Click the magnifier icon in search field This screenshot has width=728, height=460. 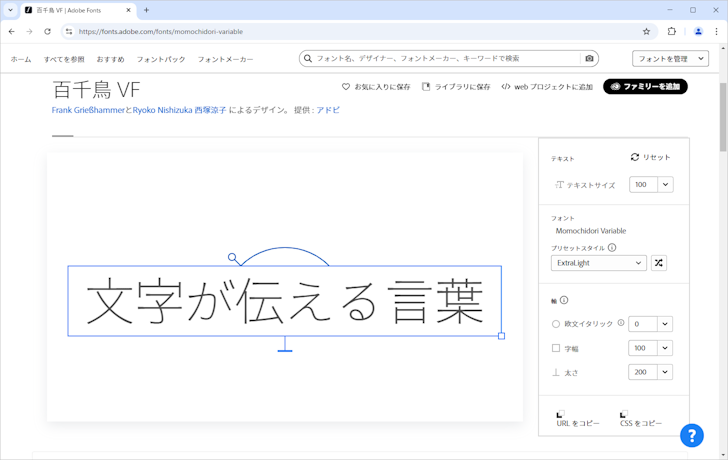(x=308, y=58)
